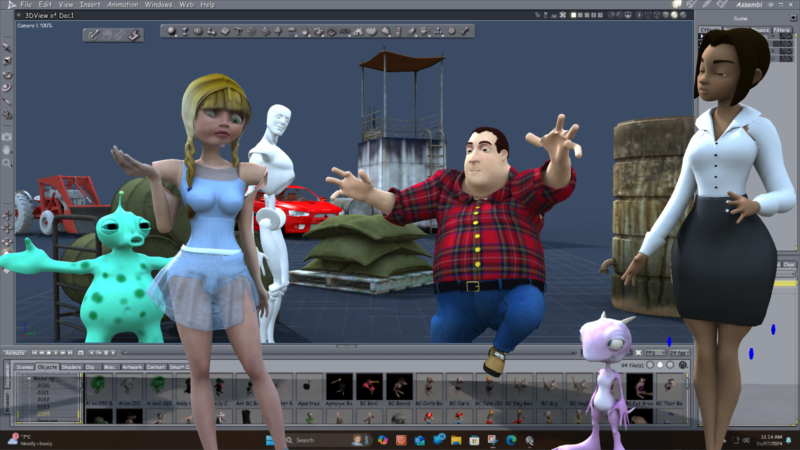This screenshot has height=450, width=800.
Task: Open the Help menu
Action: click(x=207, y=5)
